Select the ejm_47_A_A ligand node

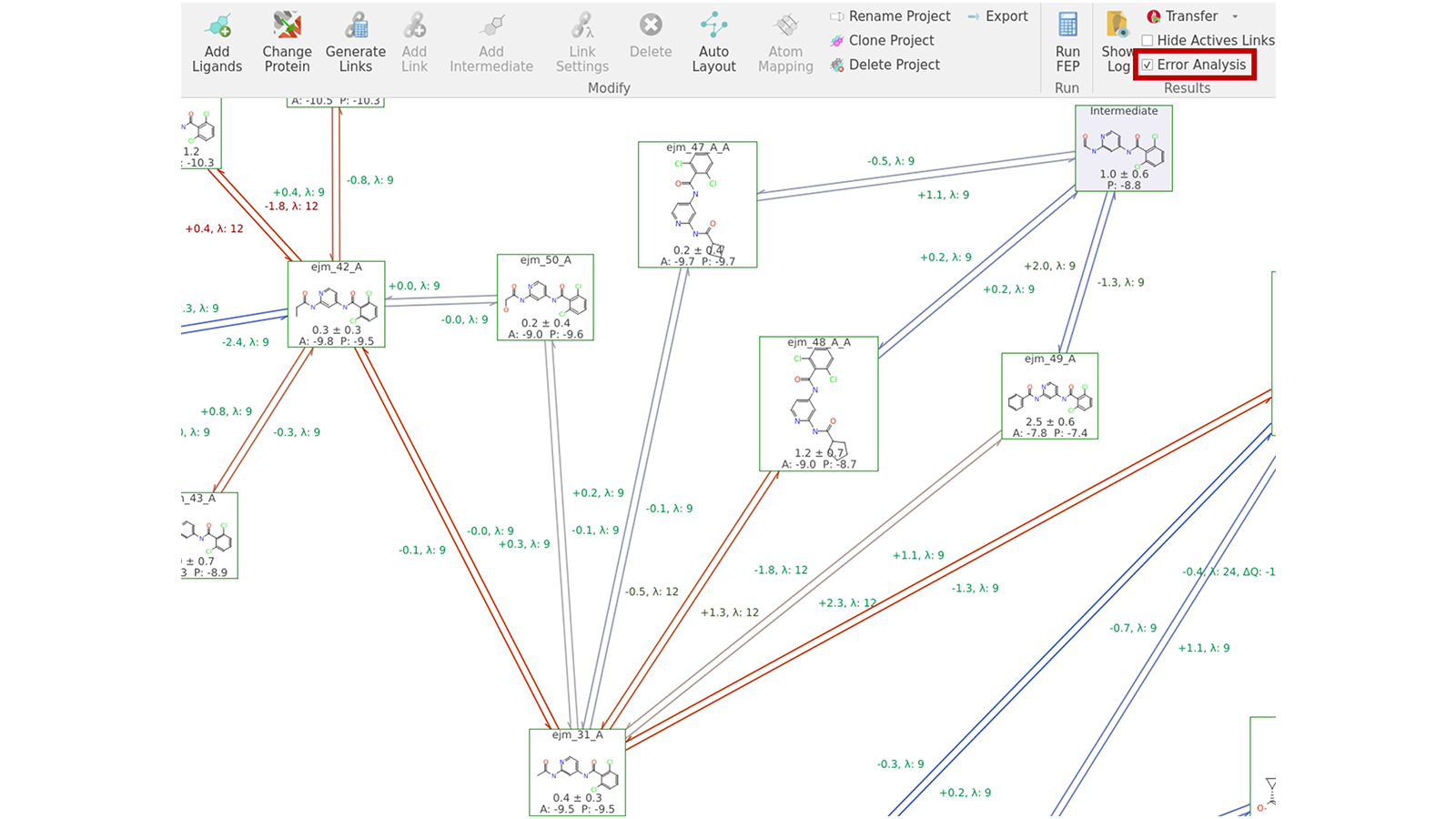pyautogui.click(x=698, y=205)
